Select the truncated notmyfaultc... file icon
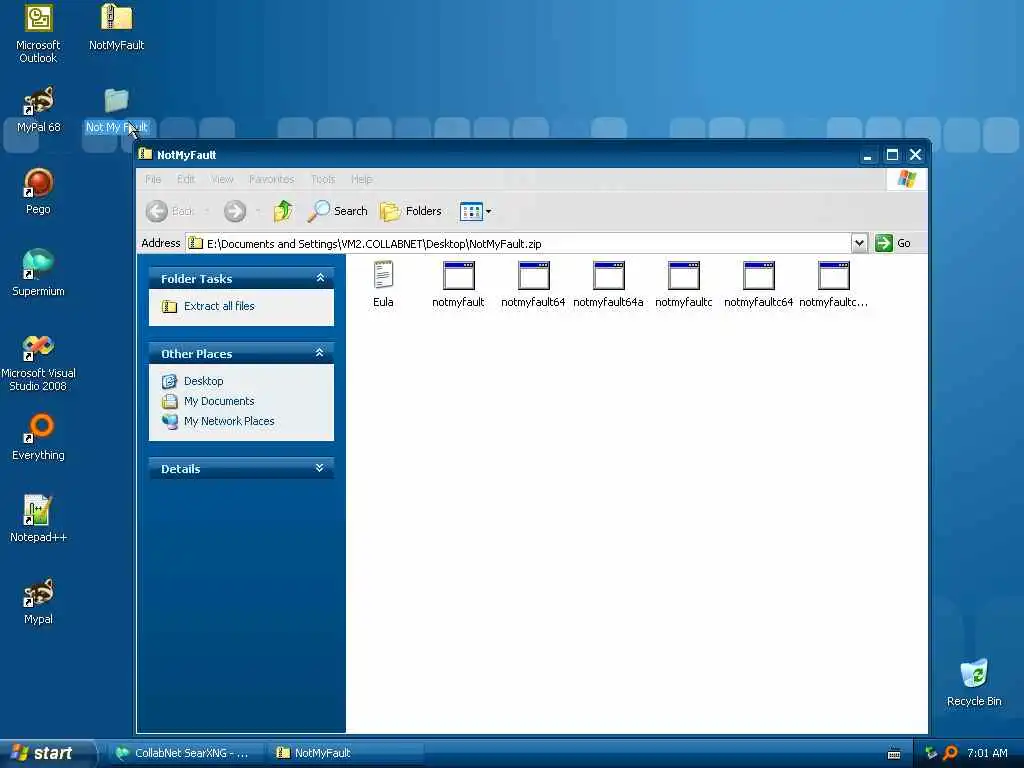The image size is (1024, 768). (x=834, y=275)
